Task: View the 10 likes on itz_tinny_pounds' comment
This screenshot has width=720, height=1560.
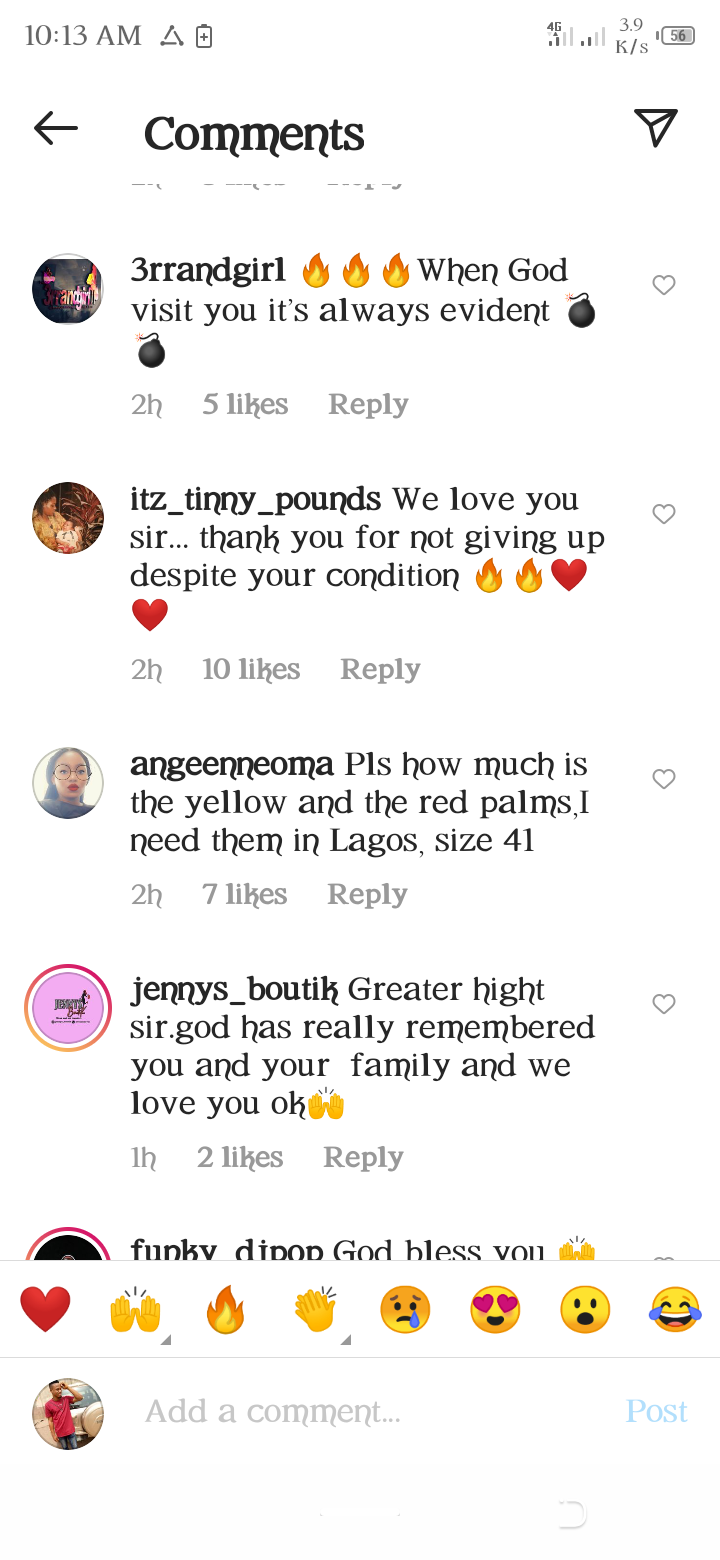Action: tap(251, 669)
